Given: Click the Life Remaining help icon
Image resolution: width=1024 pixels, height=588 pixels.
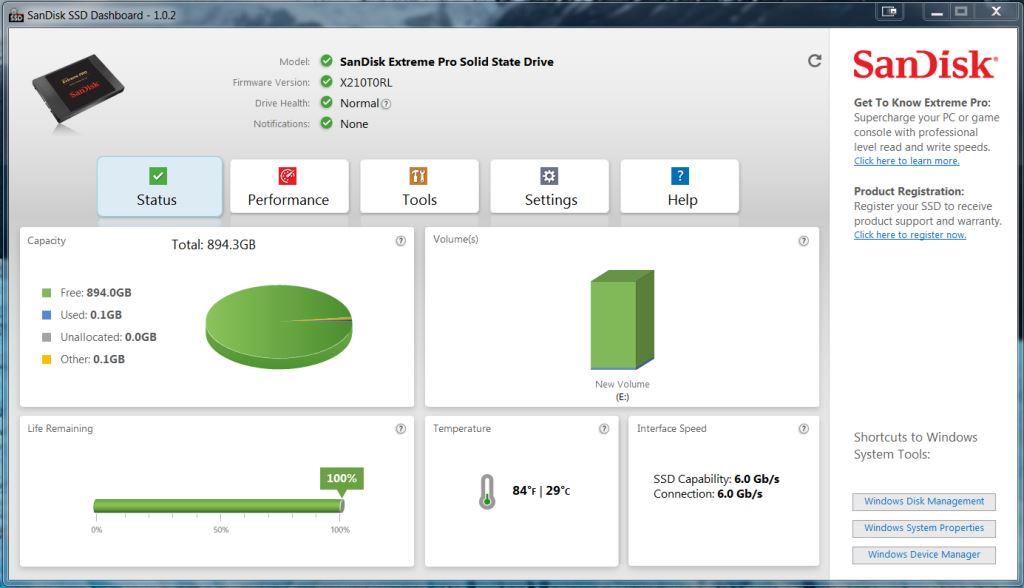Looking at the screenshot, I should [x=400, y=429].
